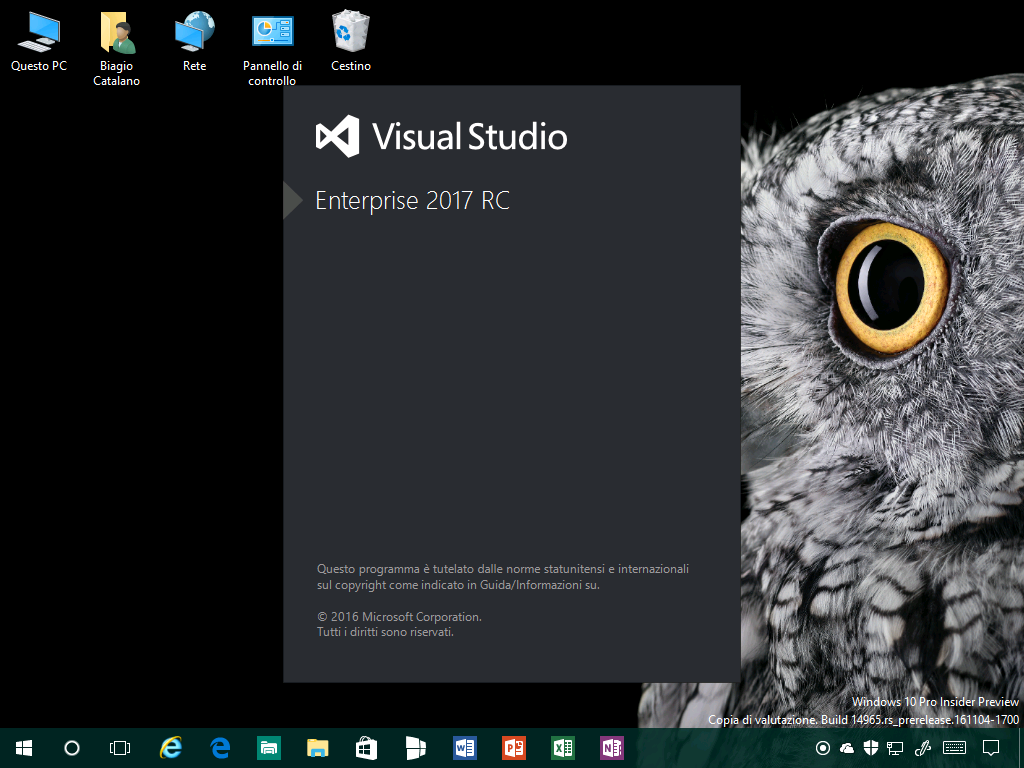Open the Questo PC desktop icon
The image size is (1024, 768).
(x=39, y=41)
